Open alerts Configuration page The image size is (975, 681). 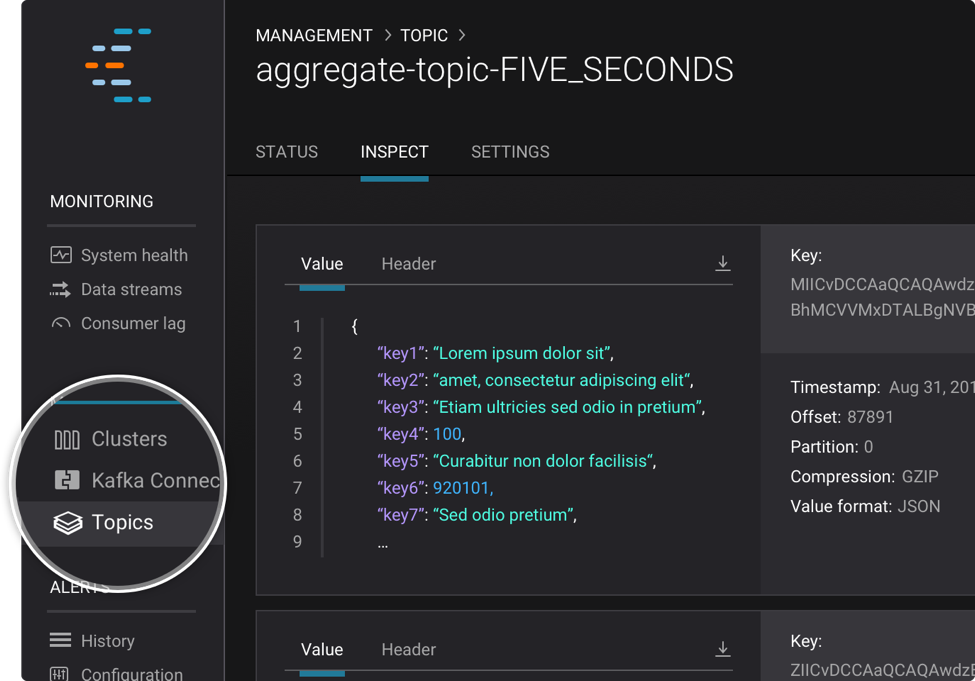coord(132,674)
